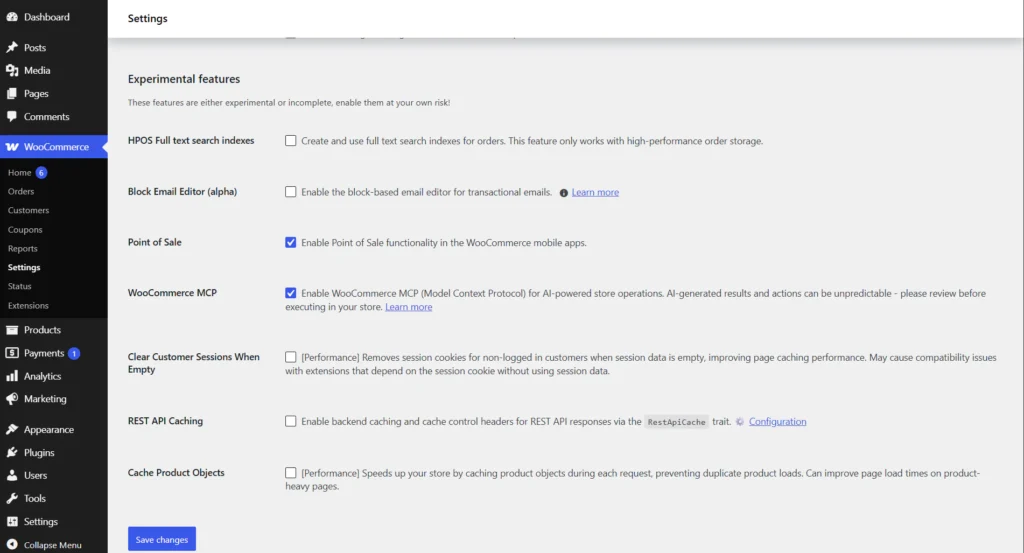Enable the REST API Caching checkbox
1024x553 pixels.
[x=291, y=421]
